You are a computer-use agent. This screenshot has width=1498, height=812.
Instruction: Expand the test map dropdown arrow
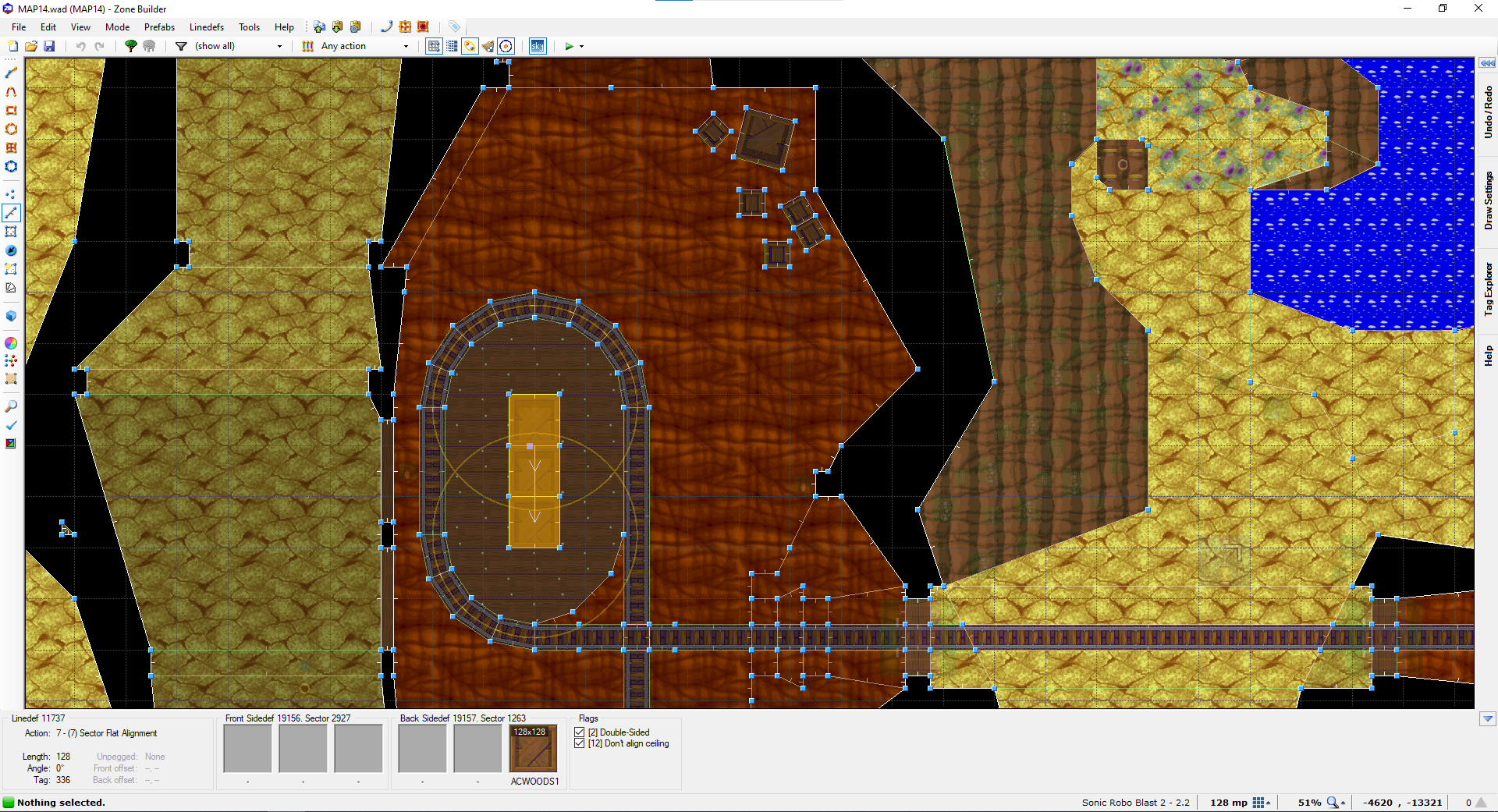coord(581,46)
